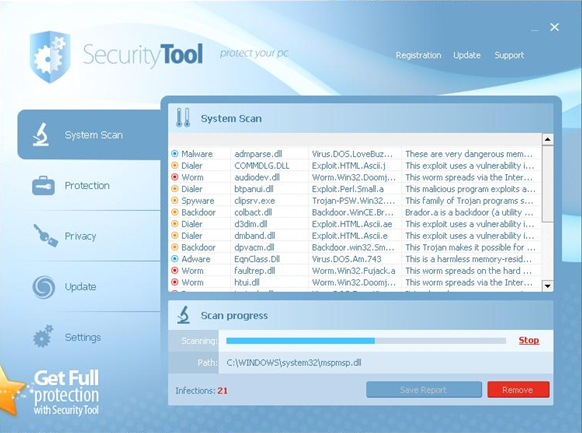Click the Security Tool shield logo

pyautogui.click(x=50, y=57)
